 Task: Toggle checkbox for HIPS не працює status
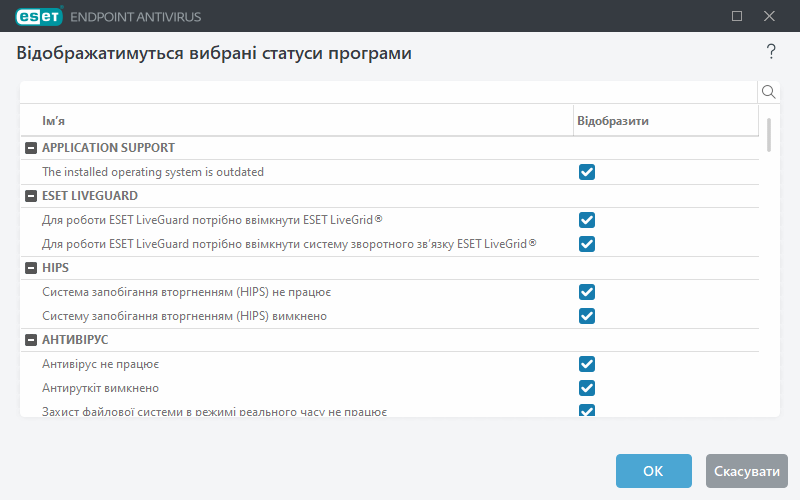coord(587,292)
